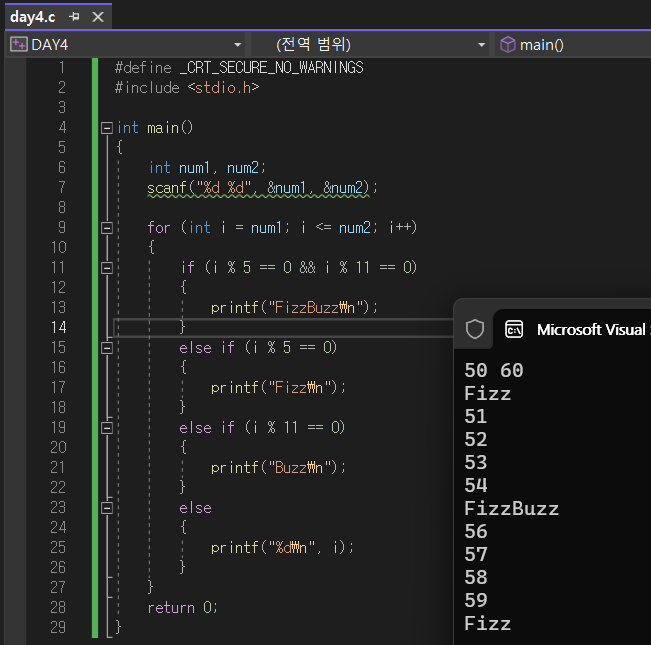Image resolution: width=651 pixels, height=645 pixels.
Task: Click the int num1, num2; declaration
Action: [207, 168]
